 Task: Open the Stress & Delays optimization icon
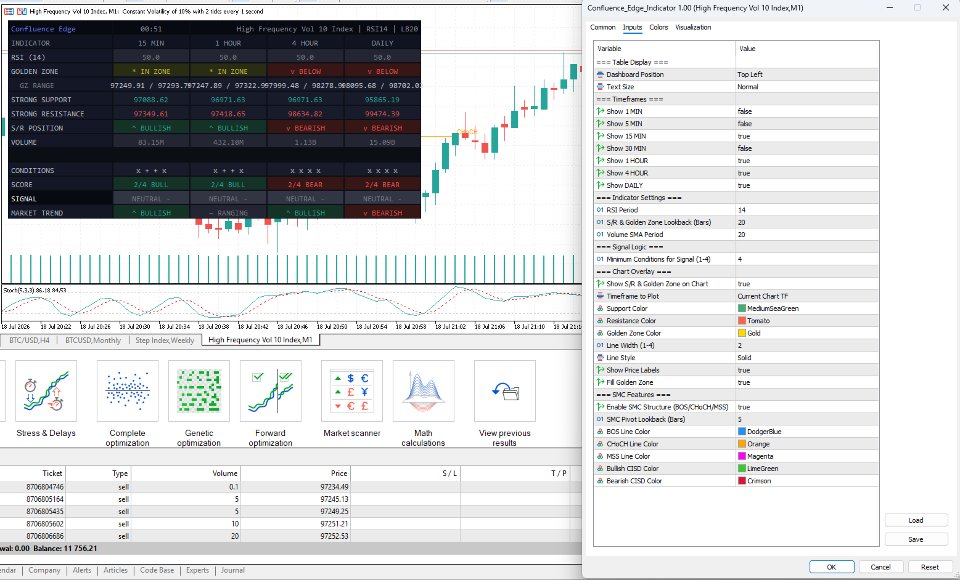pyautogui.click(x=46, y=391)
